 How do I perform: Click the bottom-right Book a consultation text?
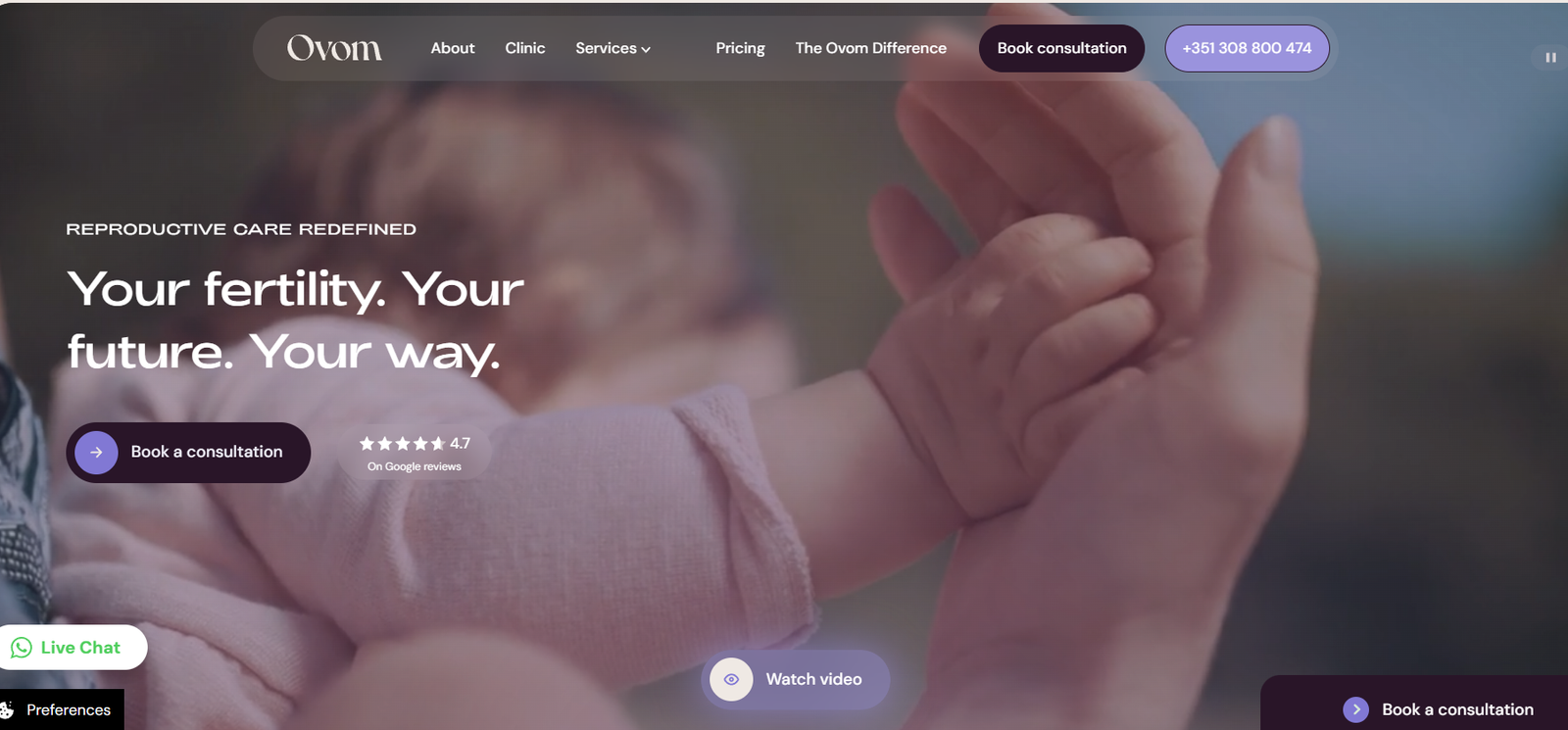(x=1457, y=709)
